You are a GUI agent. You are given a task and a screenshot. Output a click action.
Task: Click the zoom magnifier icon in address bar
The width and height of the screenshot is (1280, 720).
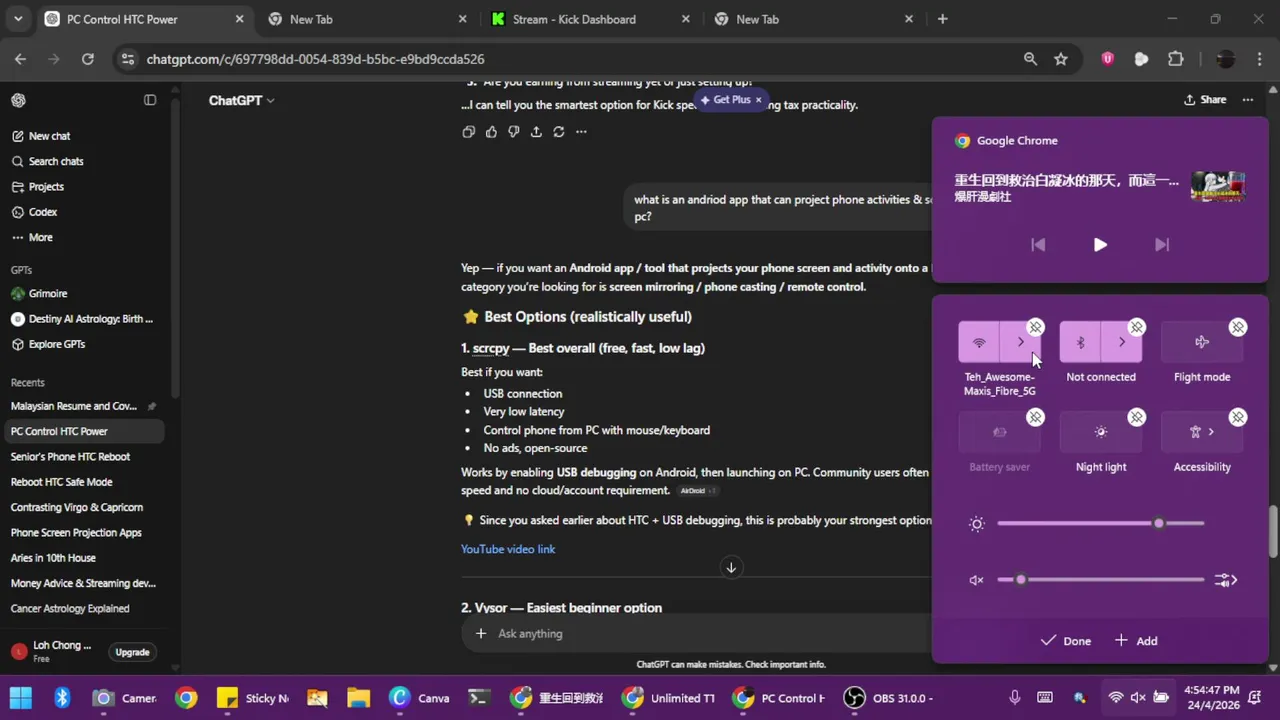point(1030,59)
